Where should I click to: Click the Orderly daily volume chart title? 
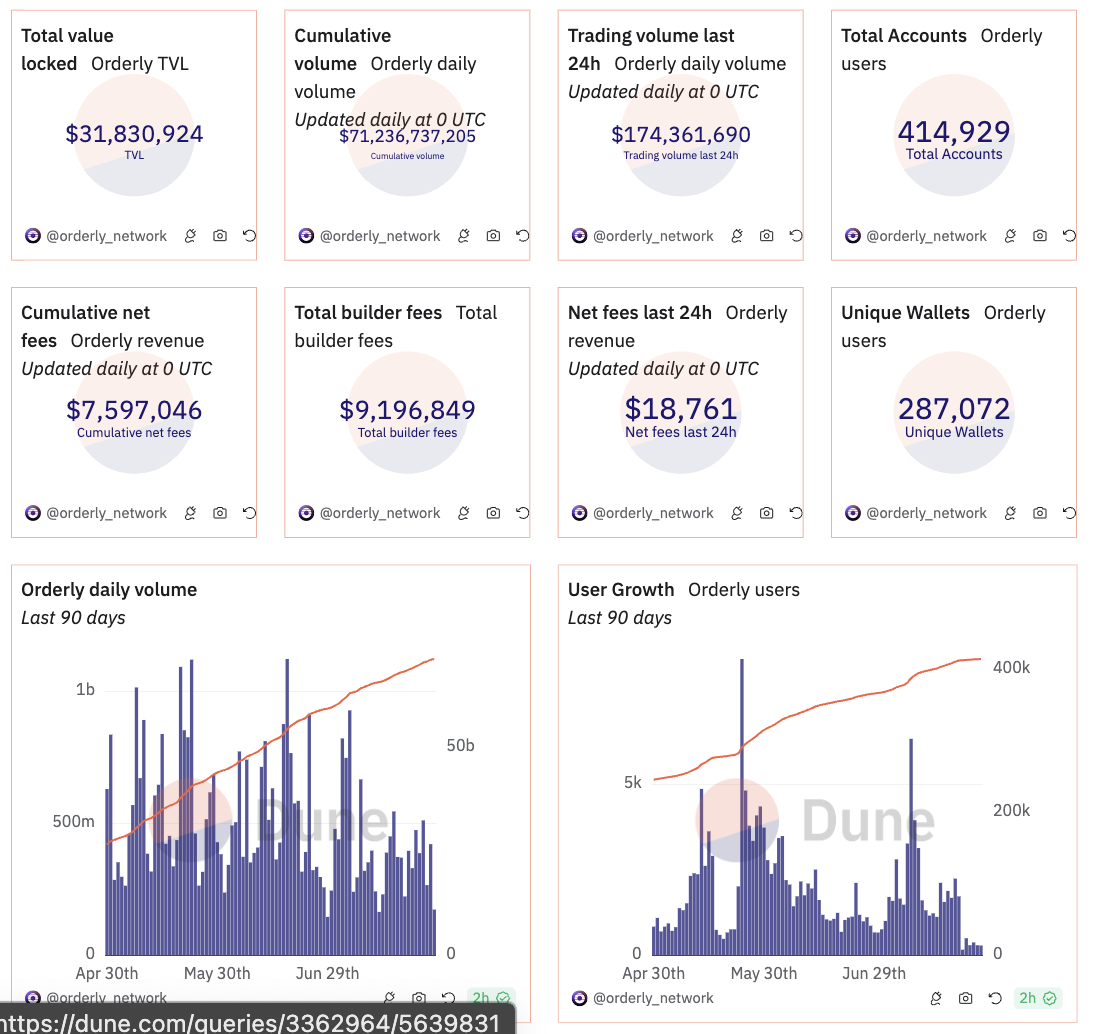(109, 590)
